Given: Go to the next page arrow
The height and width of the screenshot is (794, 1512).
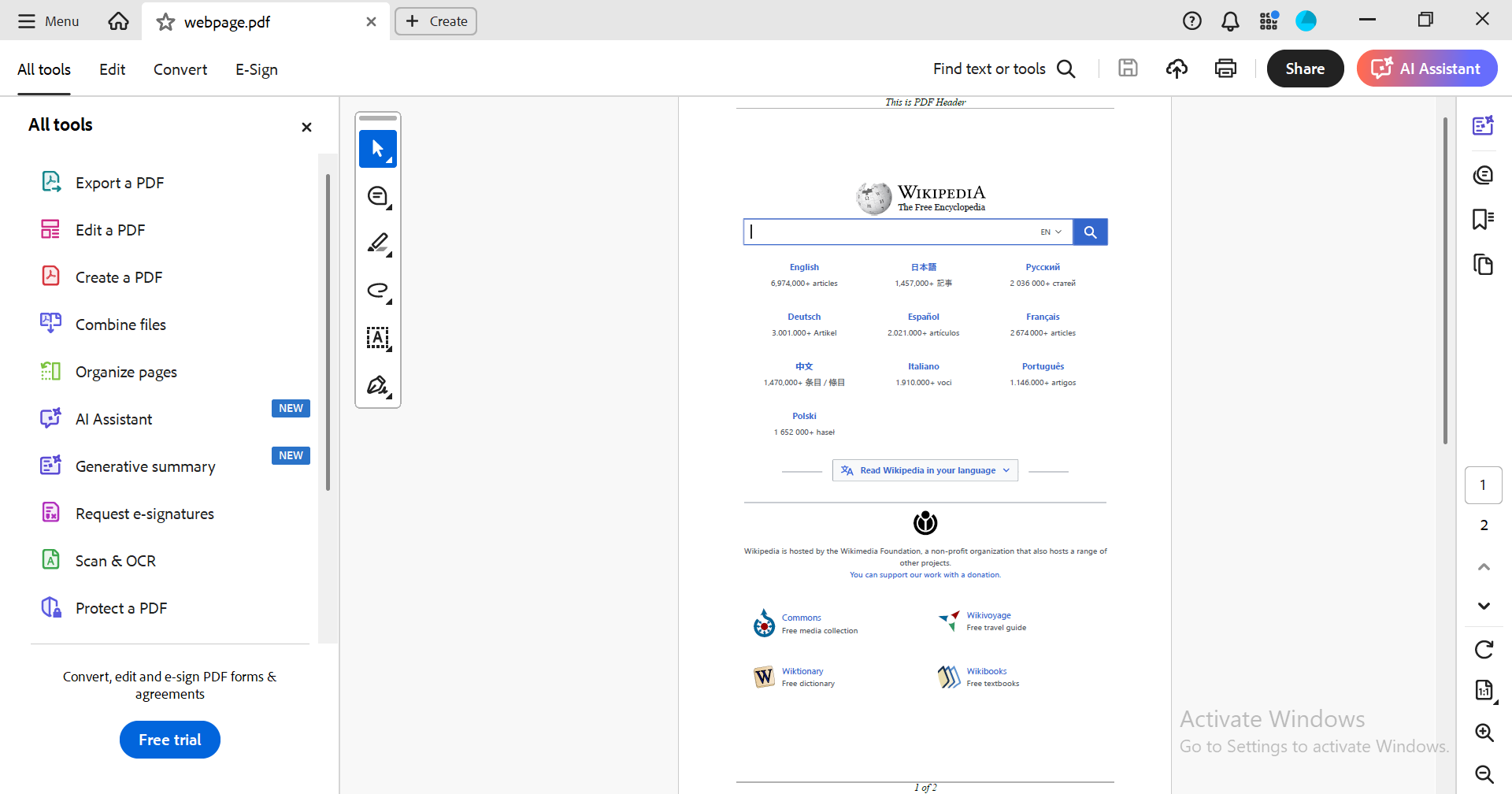Looking at the screenshot, I should coord(1484,606).
